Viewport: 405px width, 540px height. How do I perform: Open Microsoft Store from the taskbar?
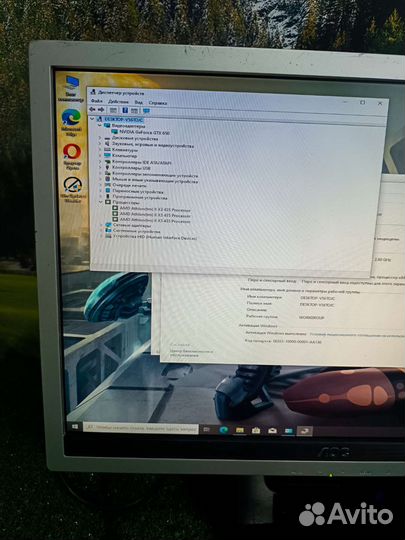coord(256,430)
